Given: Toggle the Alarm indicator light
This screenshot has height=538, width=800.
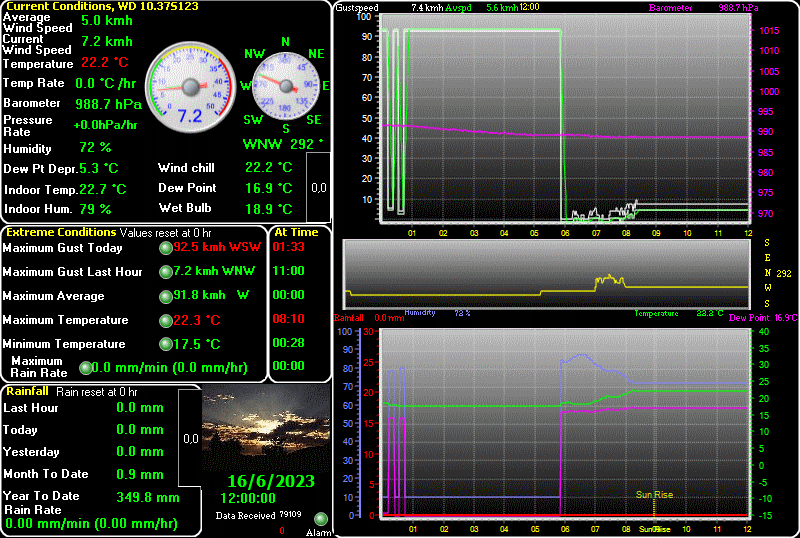Looking at the screenshot, I should [x=320, y=519].
